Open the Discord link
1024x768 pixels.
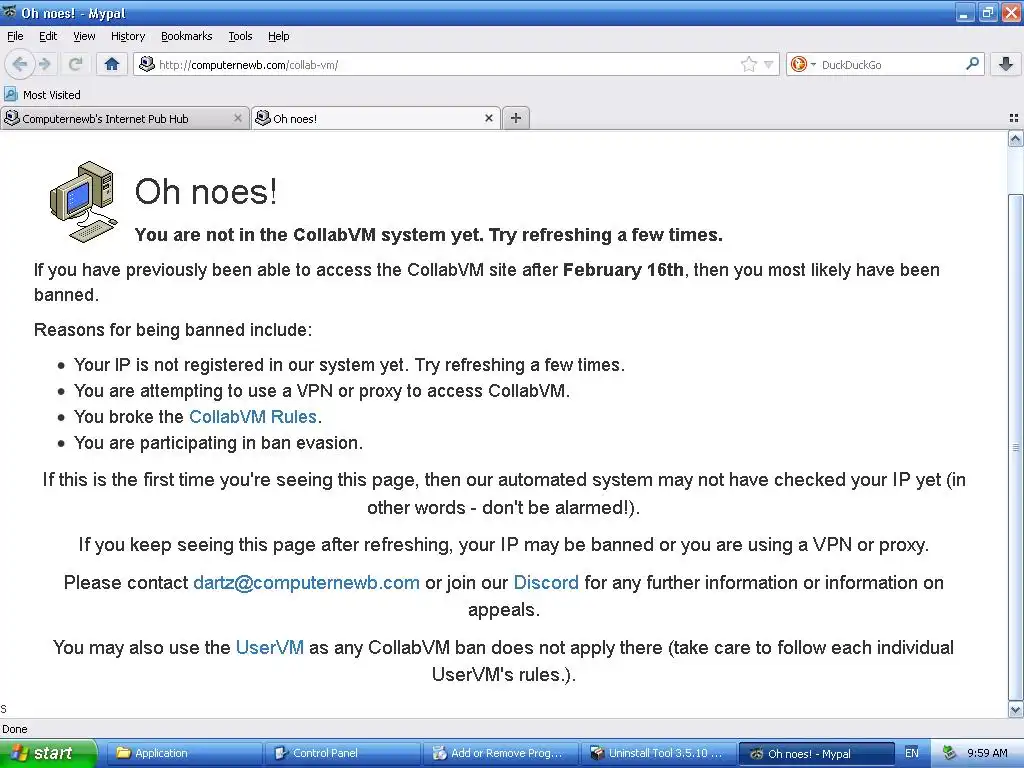(546, 583)
